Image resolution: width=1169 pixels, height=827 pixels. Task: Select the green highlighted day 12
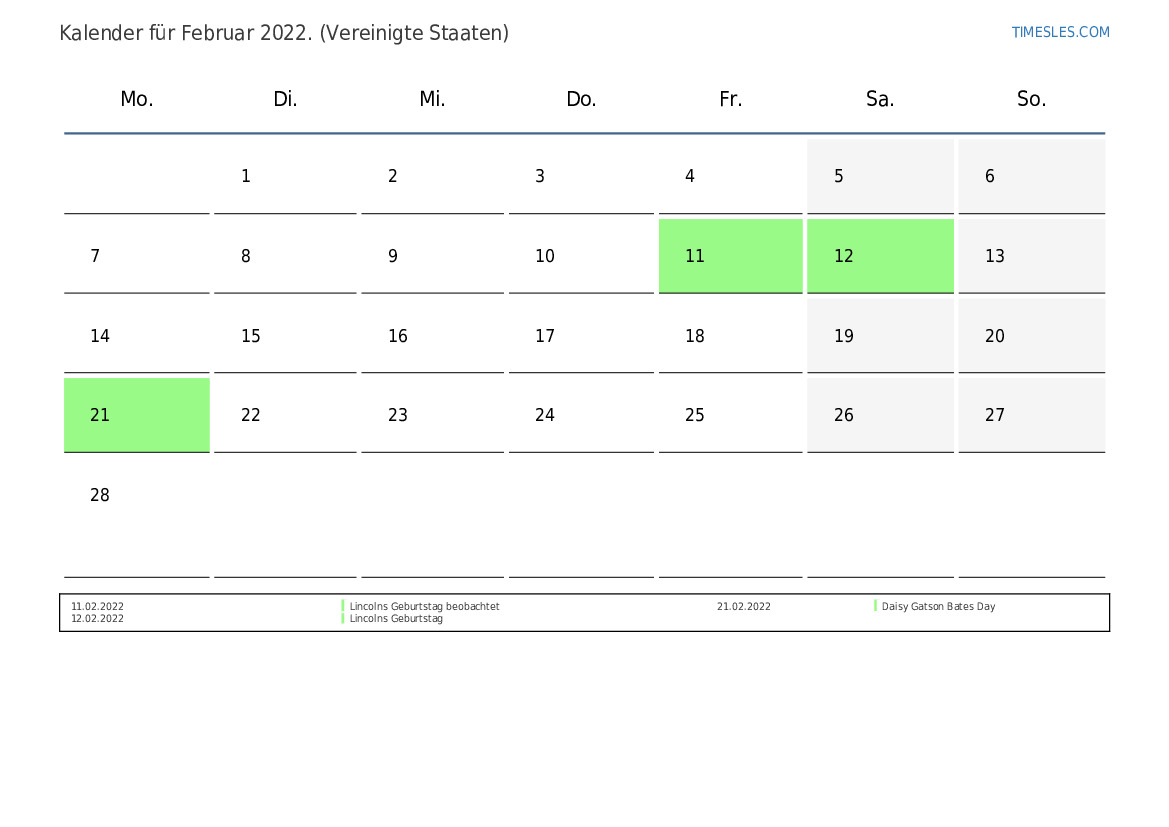[x=880, y=256]
